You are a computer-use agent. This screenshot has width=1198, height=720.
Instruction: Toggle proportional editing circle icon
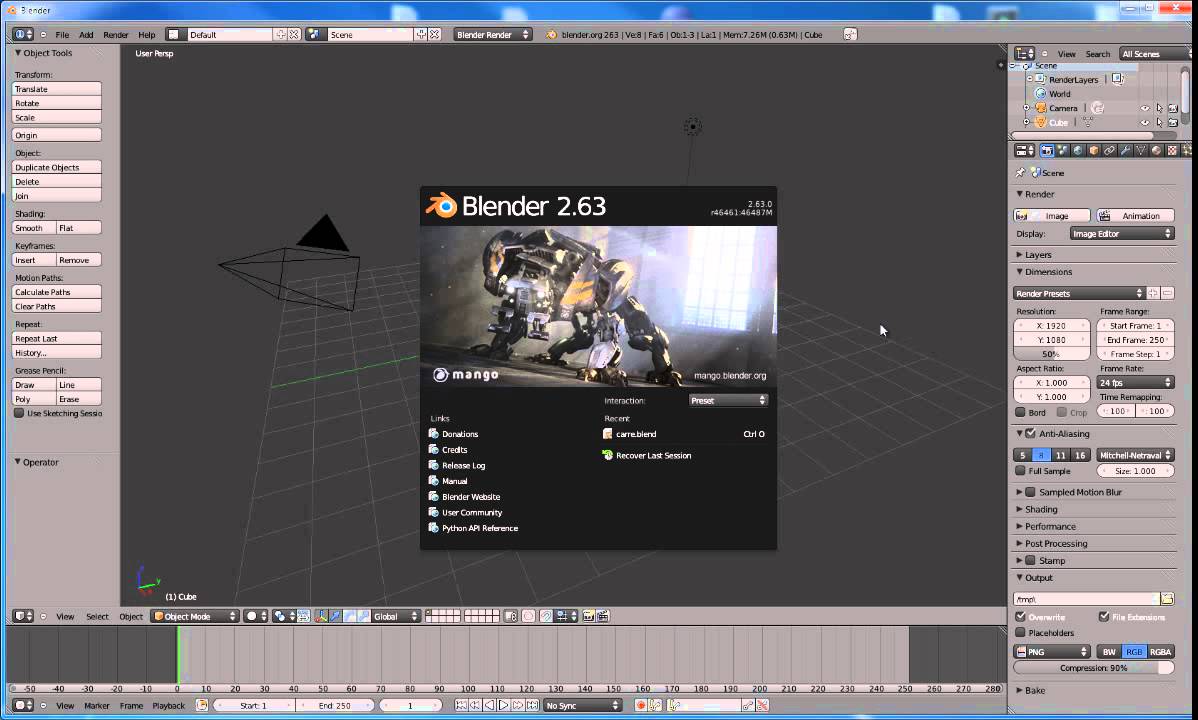[x=528, y=616]
